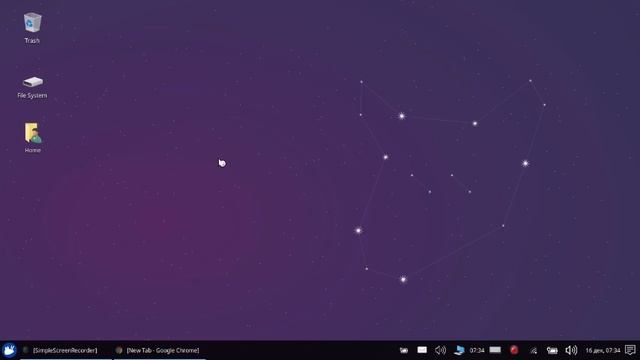640x360 pixels.
Task: Click the volume icon left of blue computer
Action: [x=440, y=350]
